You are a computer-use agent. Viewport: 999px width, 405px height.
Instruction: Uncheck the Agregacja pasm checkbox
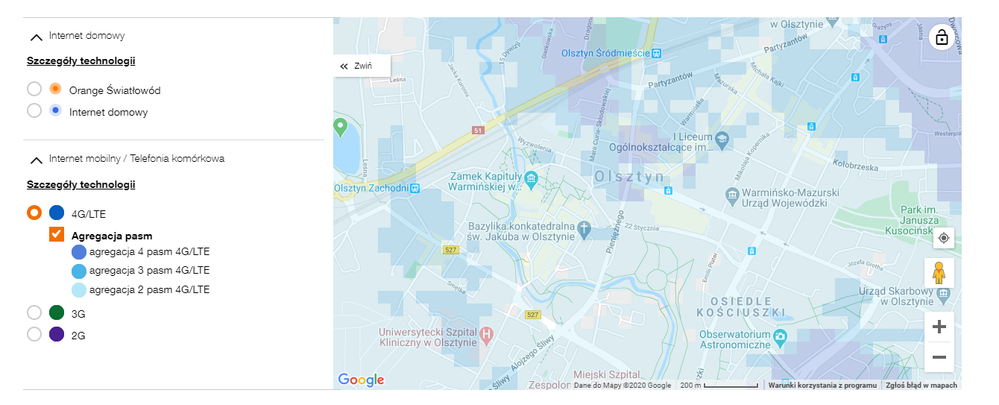[x=57, y=235]
